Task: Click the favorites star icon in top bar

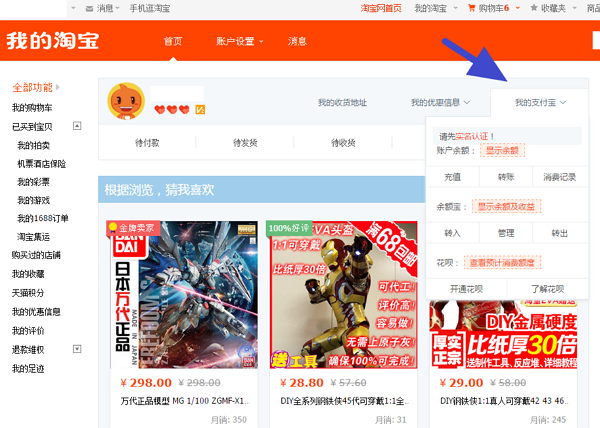Action: pos(534,8)
